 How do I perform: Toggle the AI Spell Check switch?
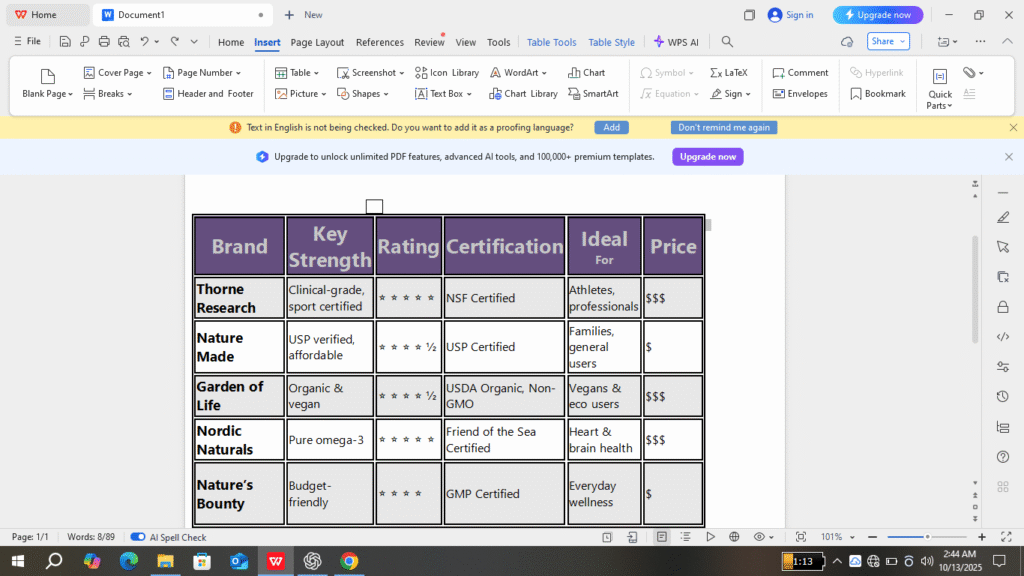pyautogui.click(x=138, y=537)
